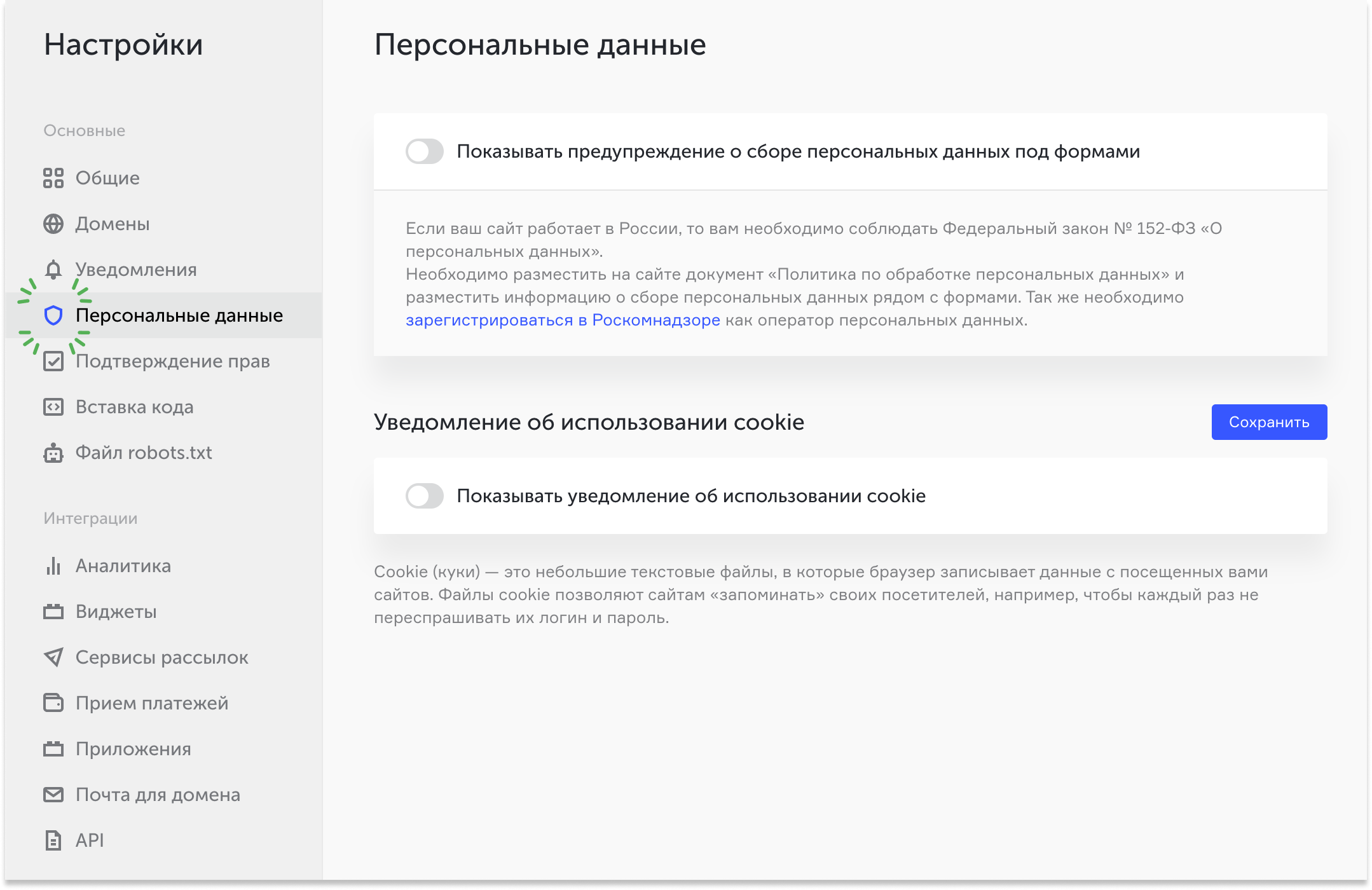Click the paper plane icon for Сервисы рассылок

[53, 657]
